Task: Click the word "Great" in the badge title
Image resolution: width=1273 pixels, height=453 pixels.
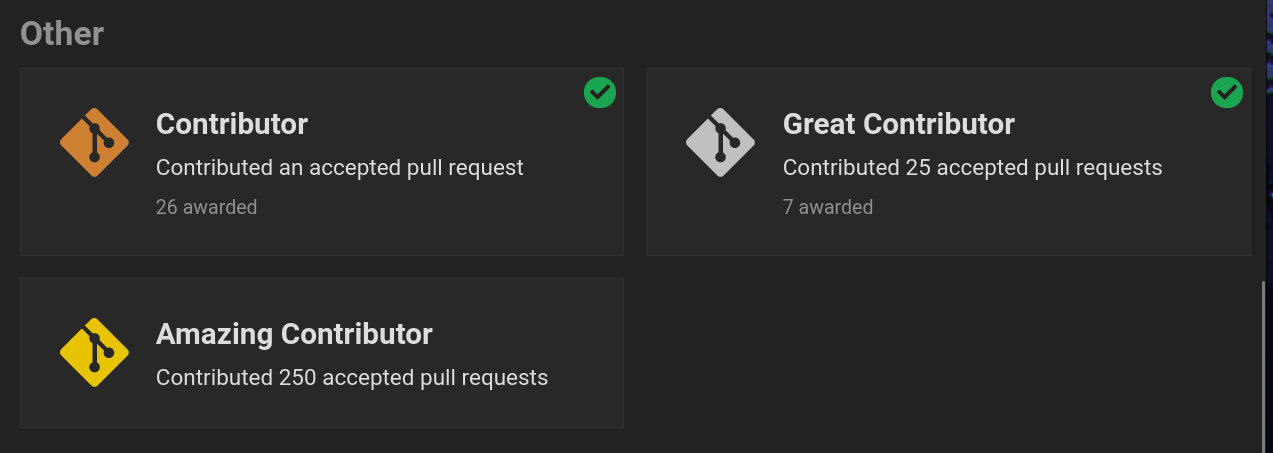Action: (819, 124)
